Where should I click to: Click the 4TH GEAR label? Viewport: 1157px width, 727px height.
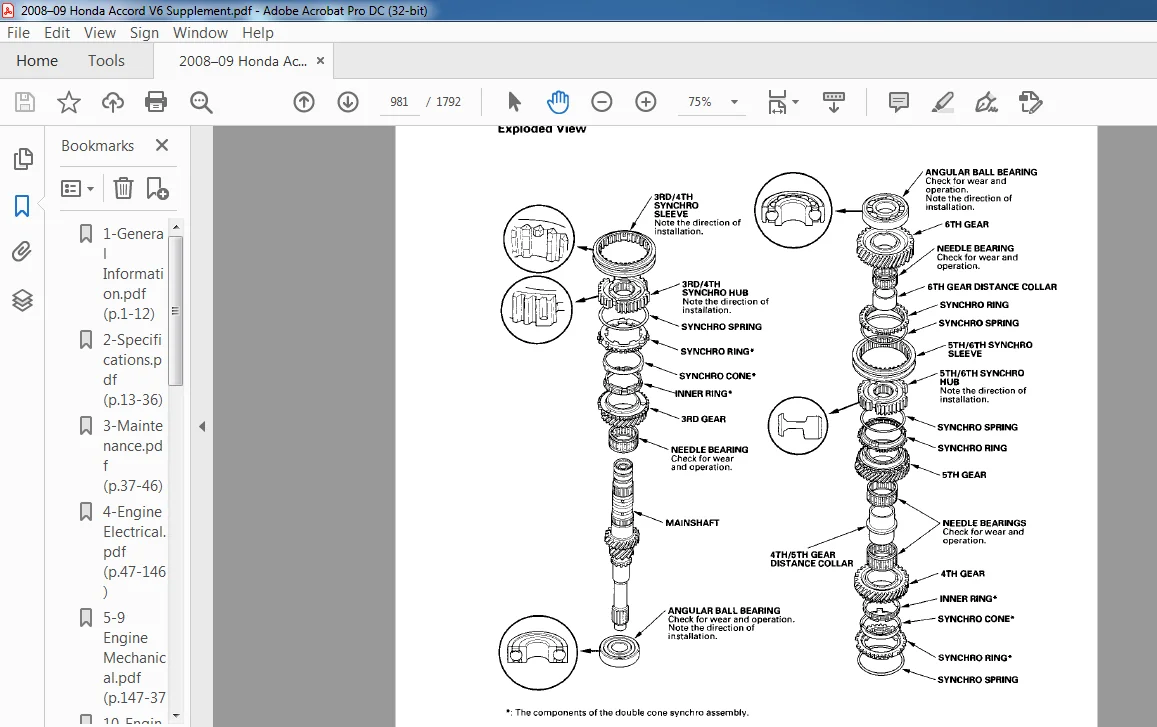962,573
